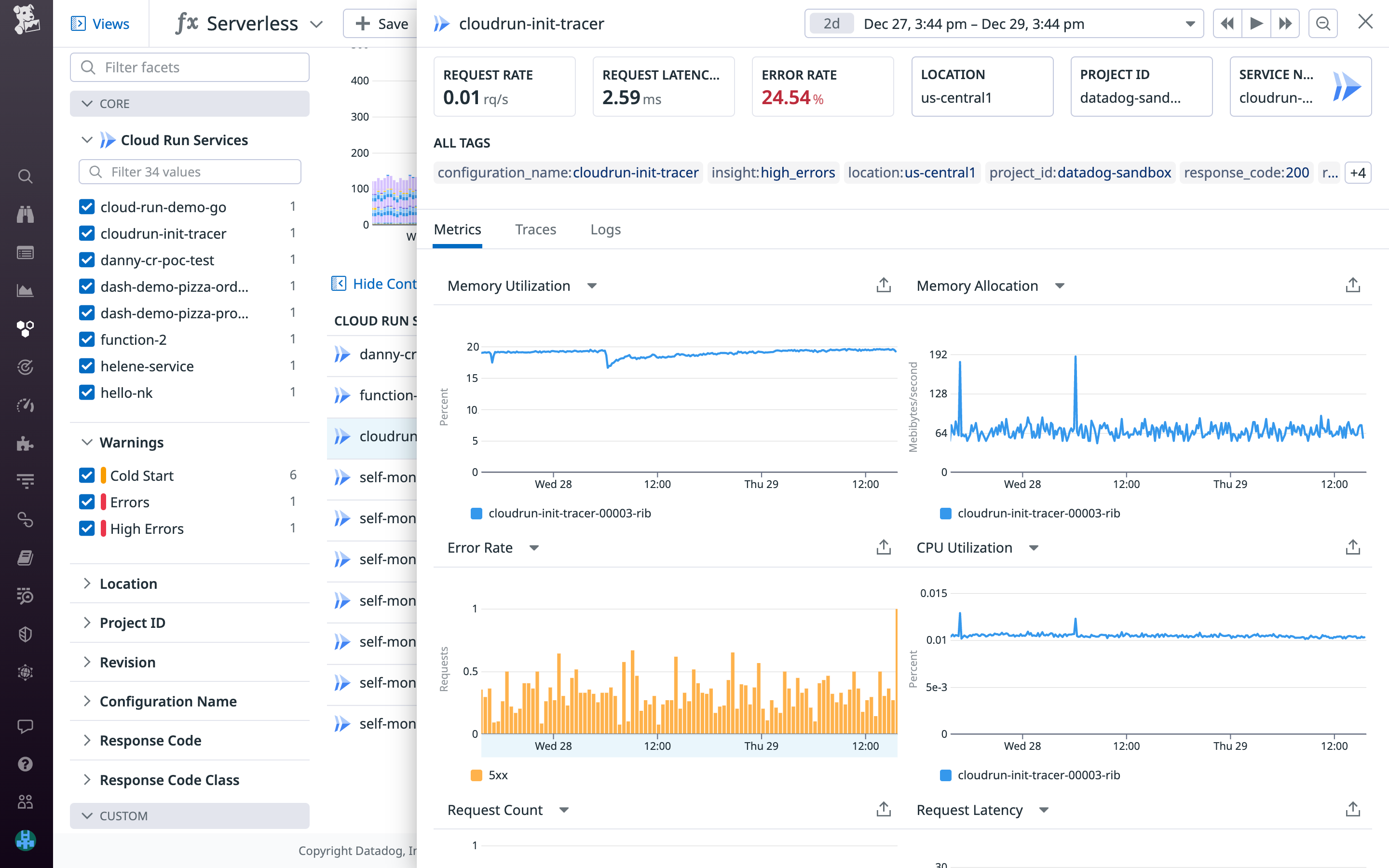Disable the Cold Start warning filter
This screenshot has height=868, width=1389.
(87, 475)
